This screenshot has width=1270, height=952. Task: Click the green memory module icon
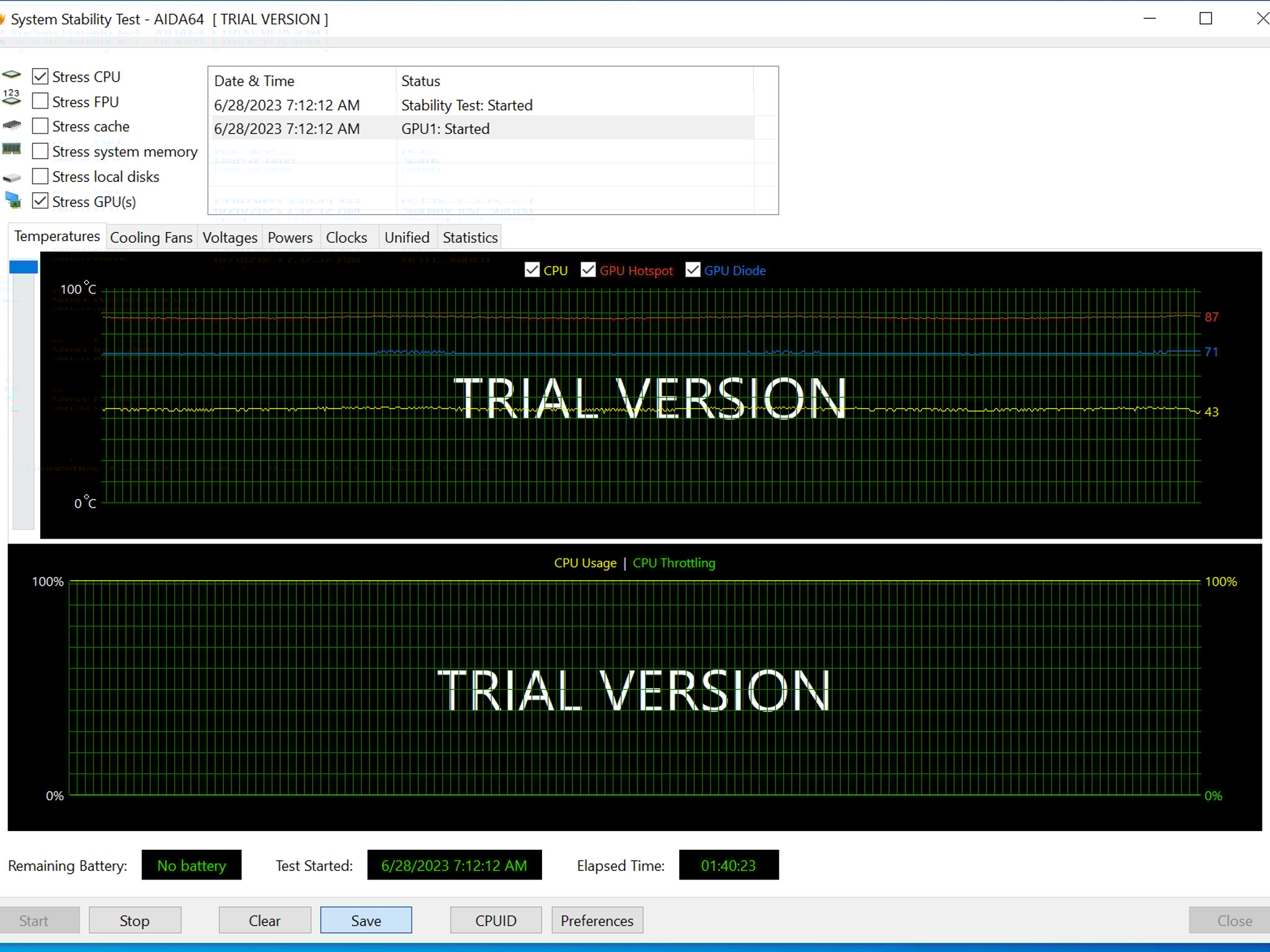[x=11, y=149]
